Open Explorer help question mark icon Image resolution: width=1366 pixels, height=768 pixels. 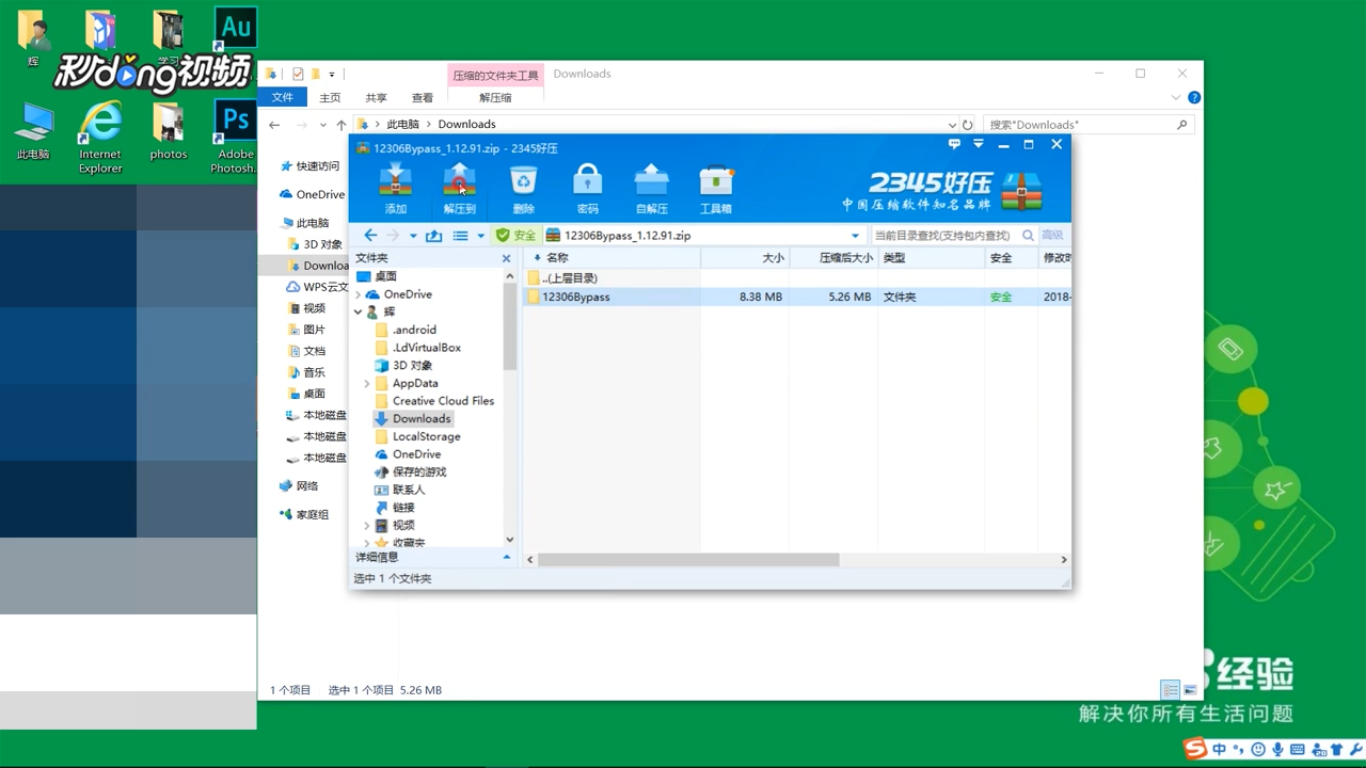click(x=1194, y=98)
